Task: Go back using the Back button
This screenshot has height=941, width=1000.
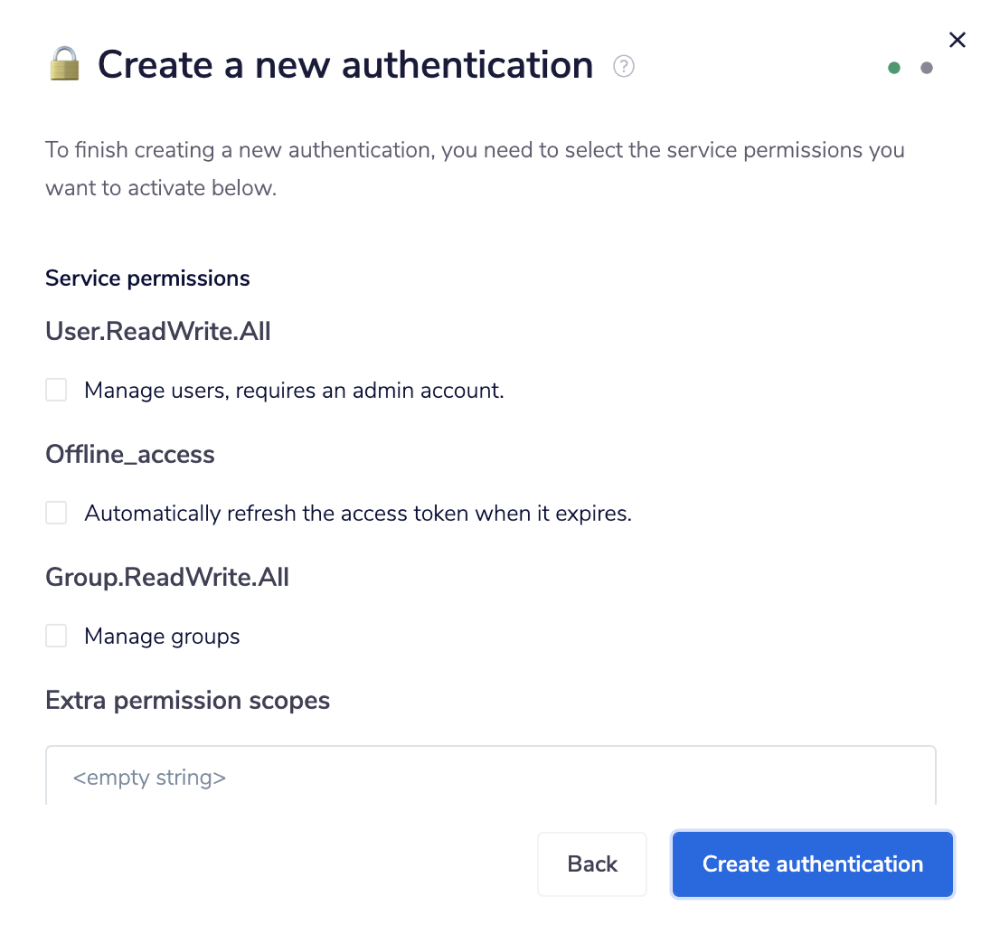Action: [x=592, y=864]
